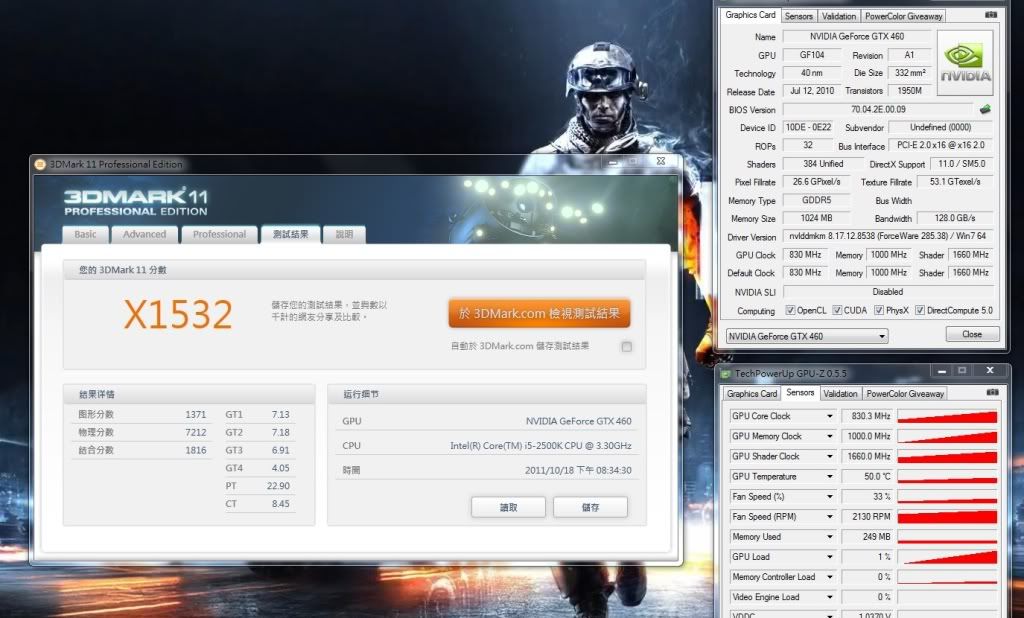Open Validation tab in upper GPU-Z window

[x=839, y=16]
